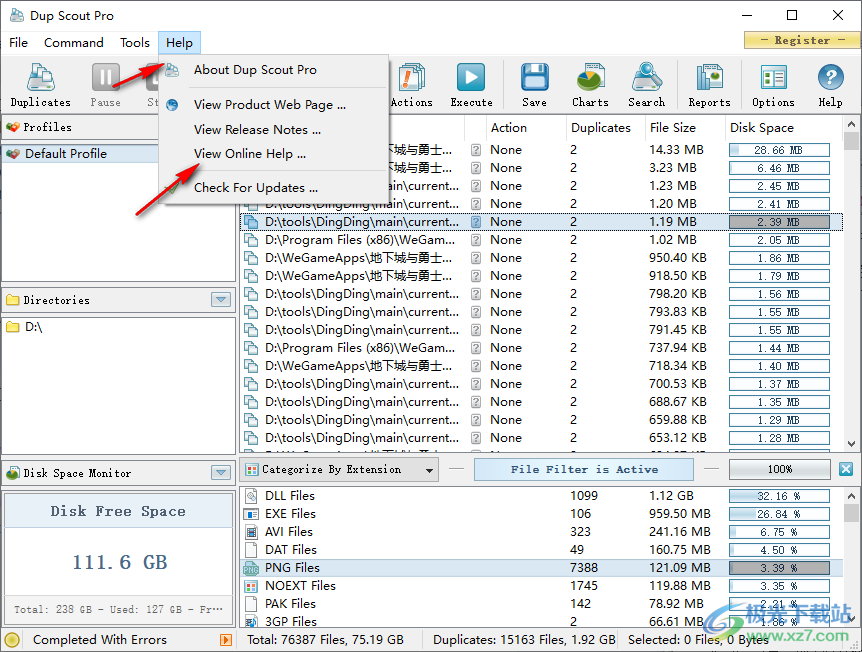Click Duplicates: 15163 Files status text

tap(524, 640)
